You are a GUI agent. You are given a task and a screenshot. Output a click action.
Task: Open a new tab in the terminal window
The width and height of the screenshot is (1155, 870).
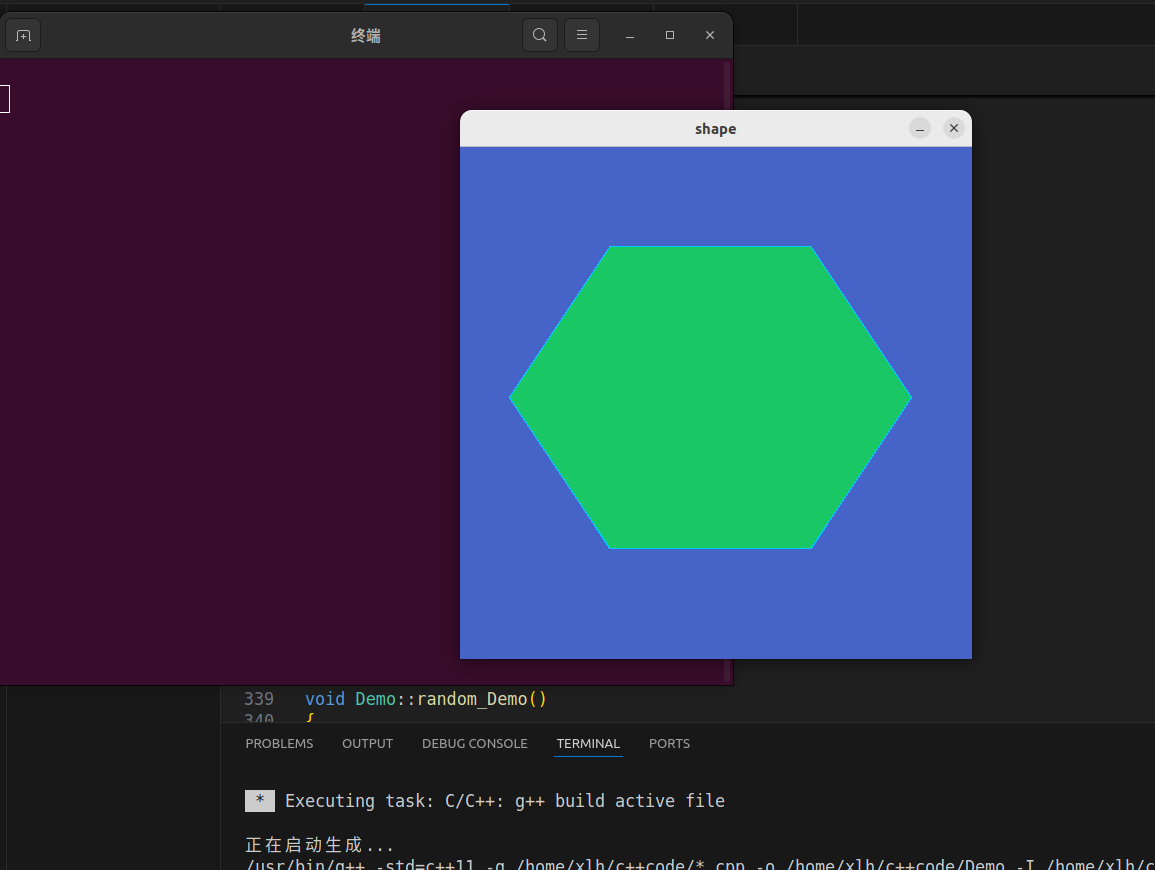[23, 35]
